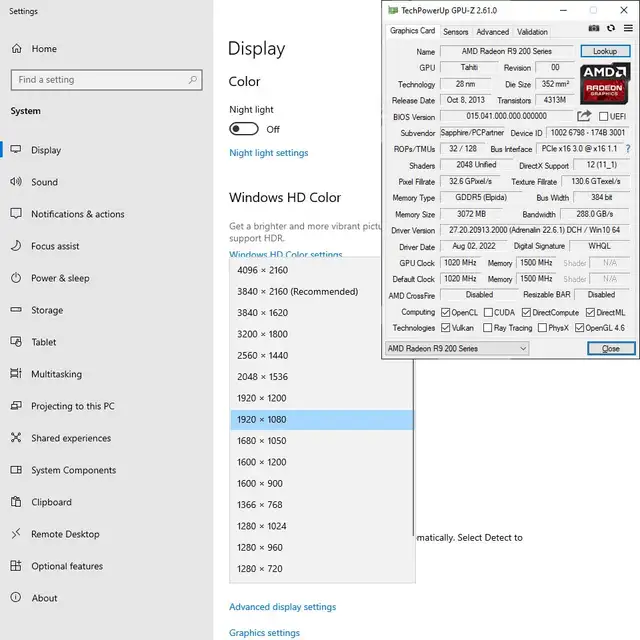Toggle the DirectML checkbox
This screenshot has width=640, height=640.
590,313
